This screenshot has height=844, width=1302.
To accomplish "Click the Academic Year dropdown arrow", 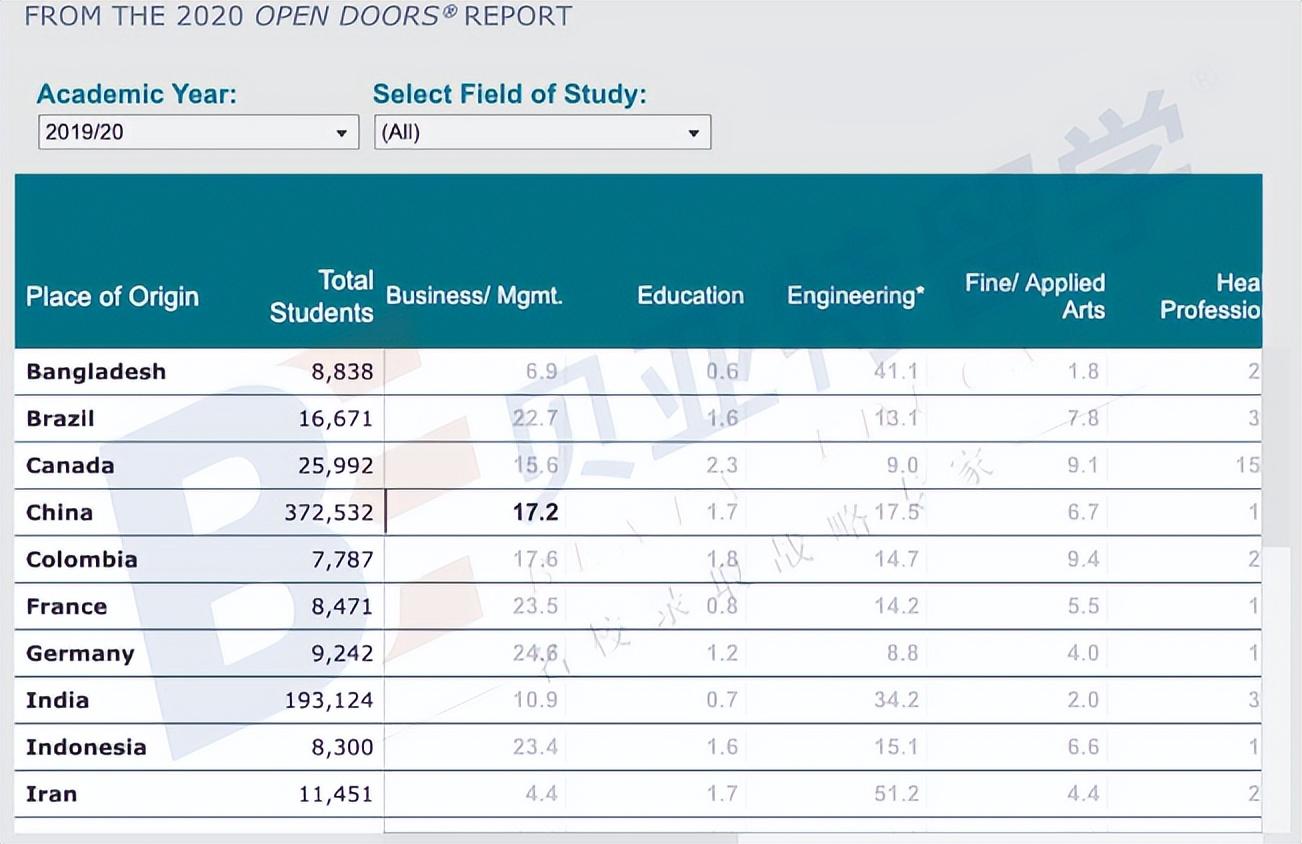I will pos(342,133).
